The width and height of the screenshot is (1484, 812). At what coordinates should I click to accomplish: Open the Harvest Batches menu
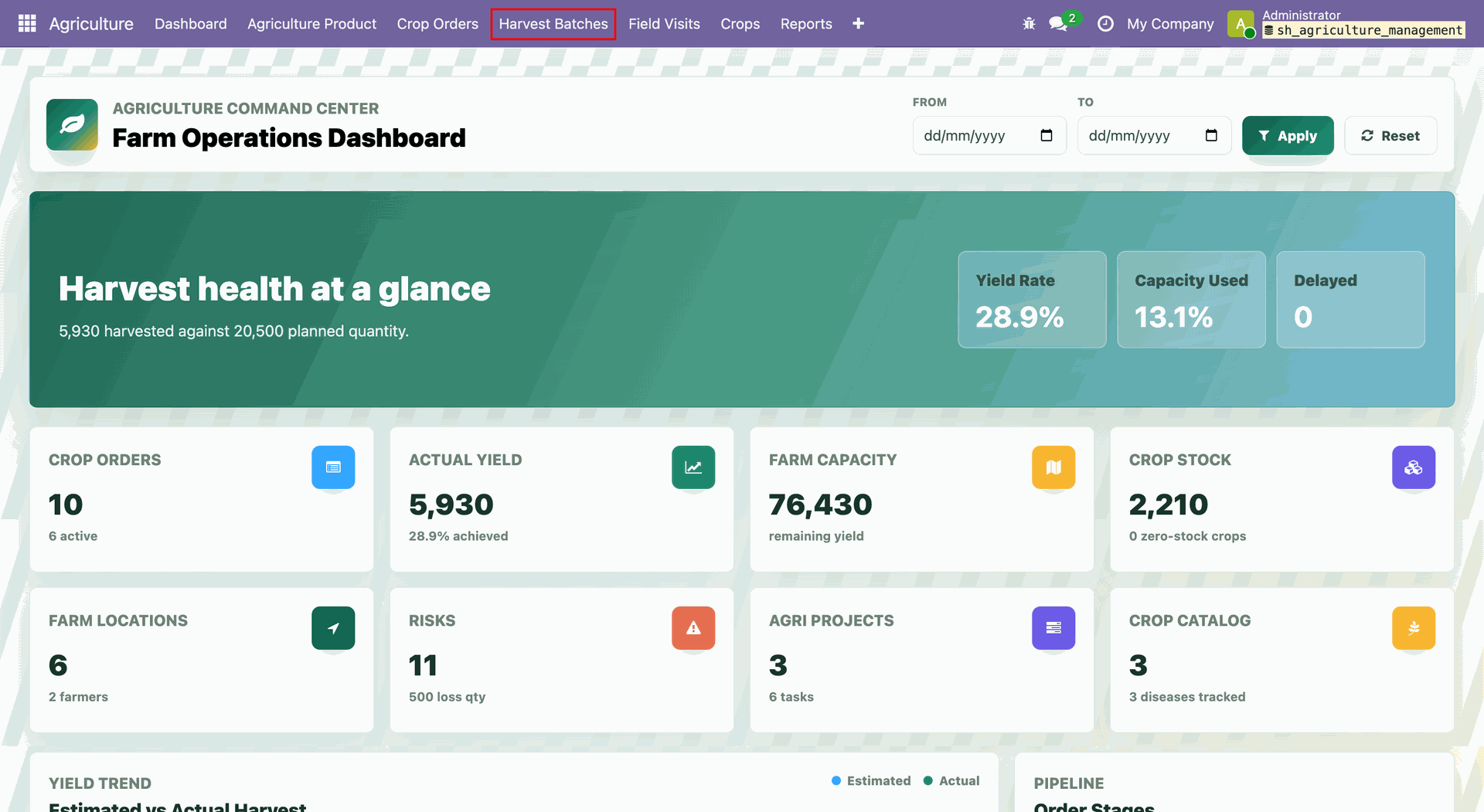click(553, 24)
